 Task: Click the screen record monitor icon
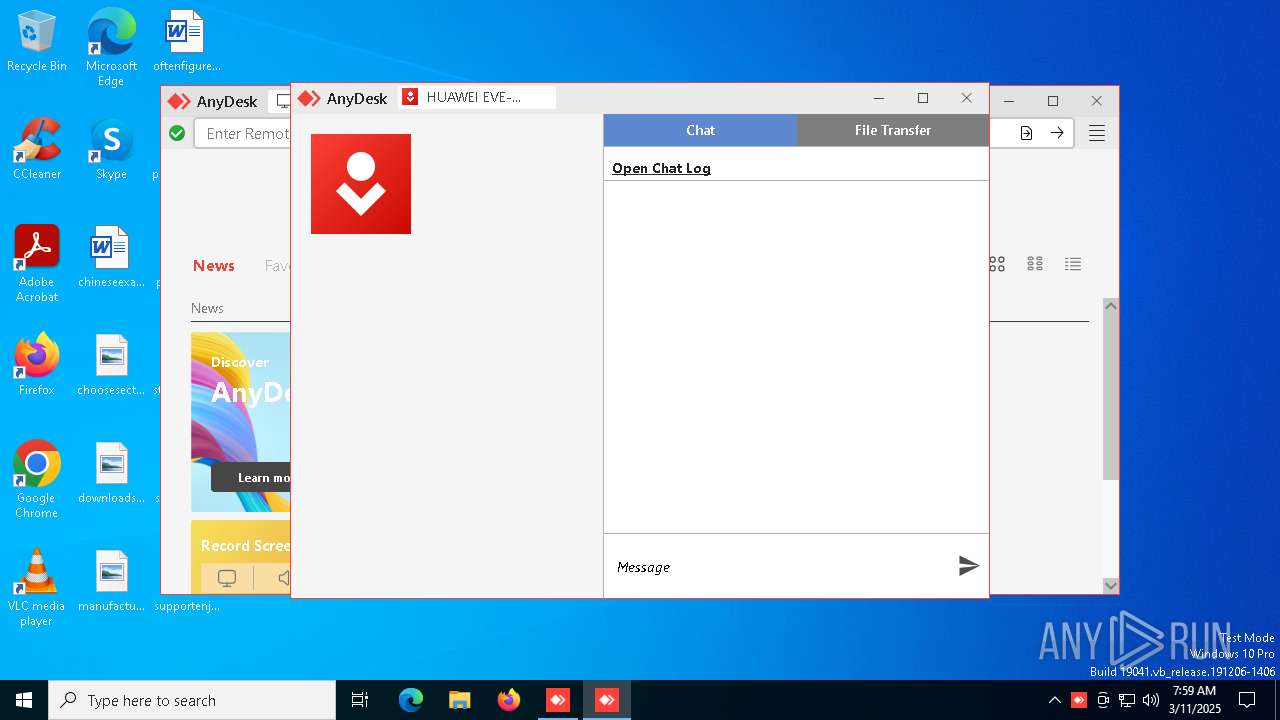(x=227, y=578)
